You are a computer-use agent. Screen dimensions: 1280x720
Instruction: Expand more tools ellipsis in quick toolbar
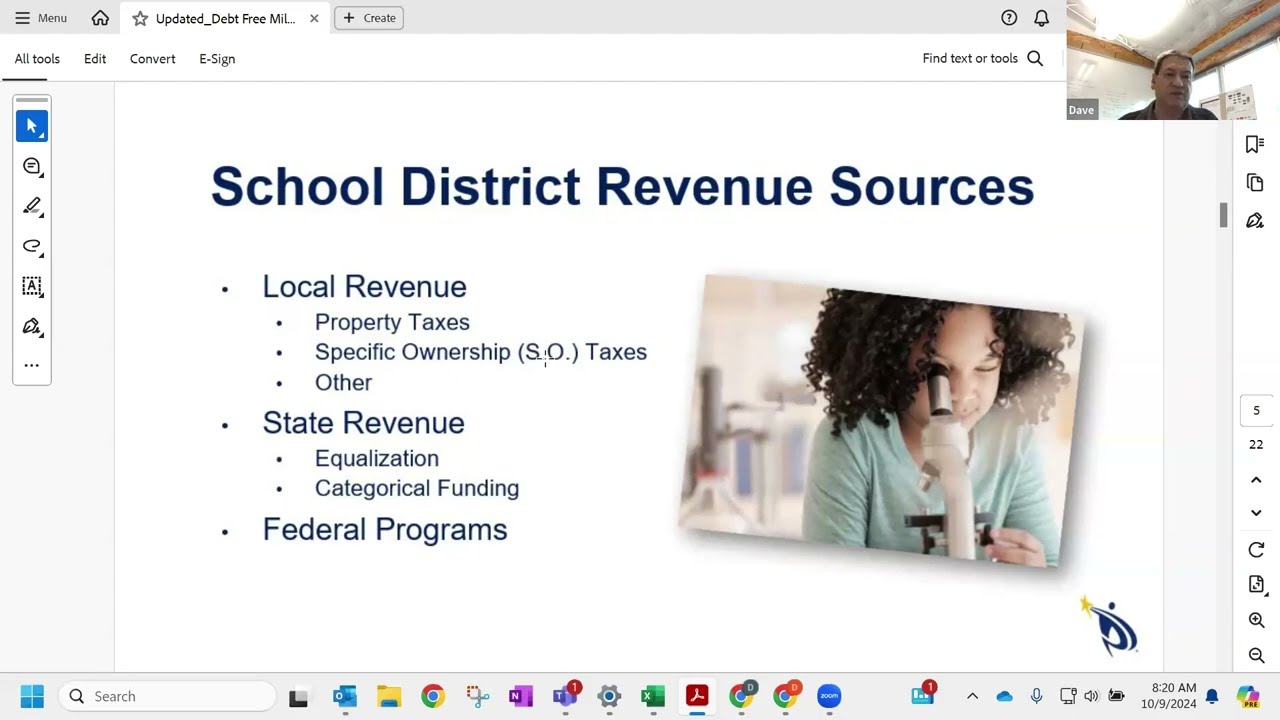click(x=32, y=365)
